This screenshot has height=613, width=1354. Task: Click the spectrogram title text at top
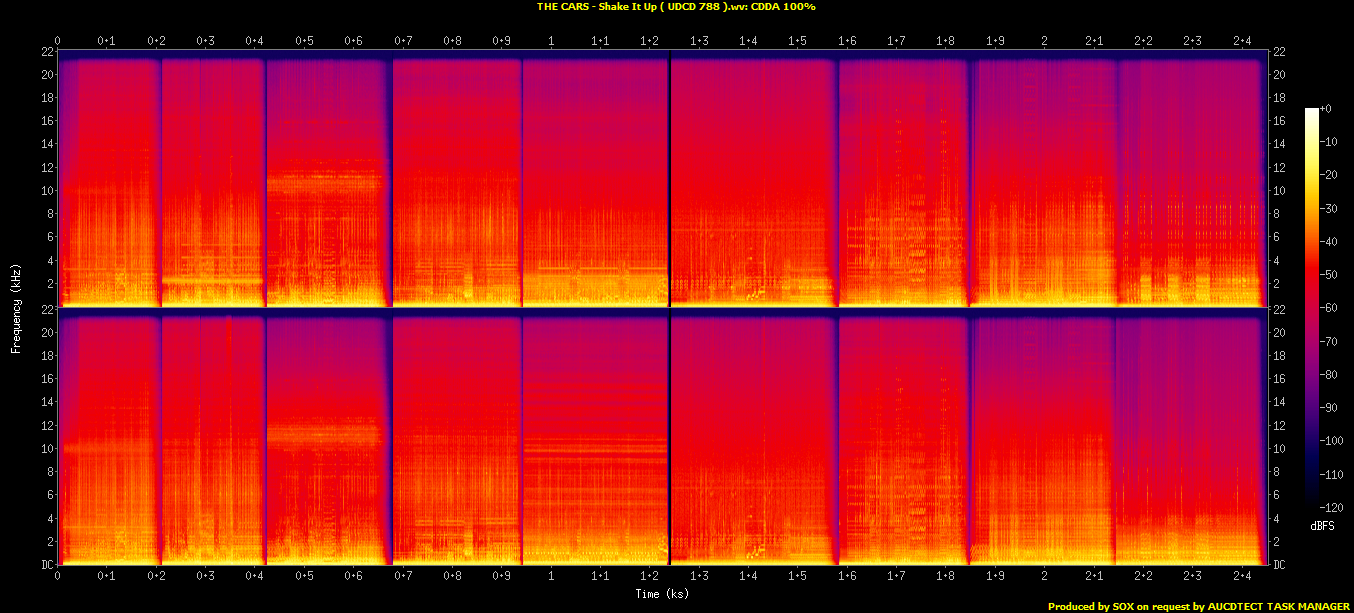[x=676, y=7]
